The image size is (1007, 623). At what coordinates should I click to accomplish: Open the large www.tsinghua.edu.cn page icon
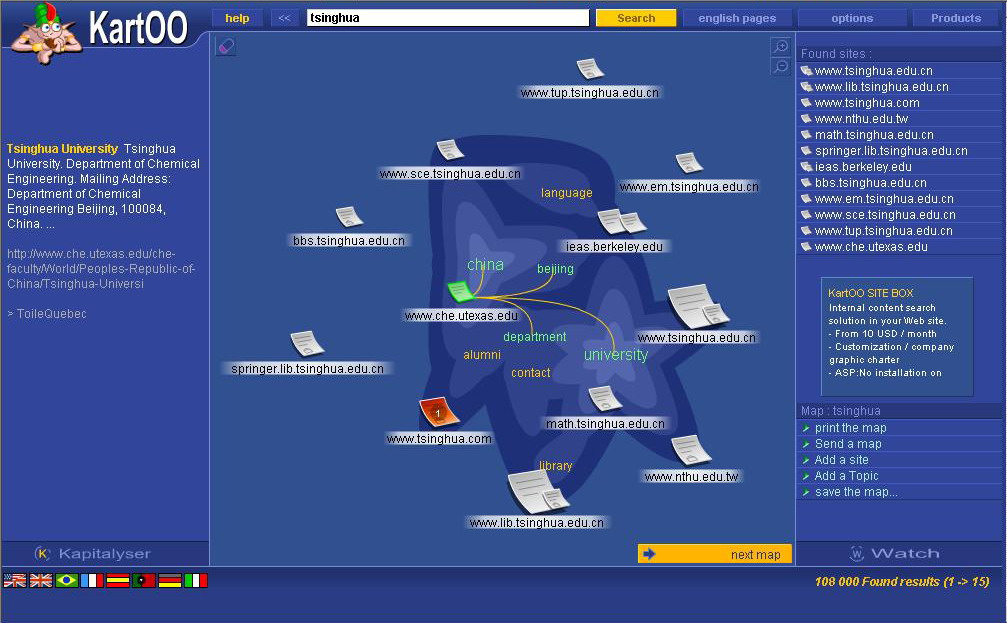tap(698, 306)
